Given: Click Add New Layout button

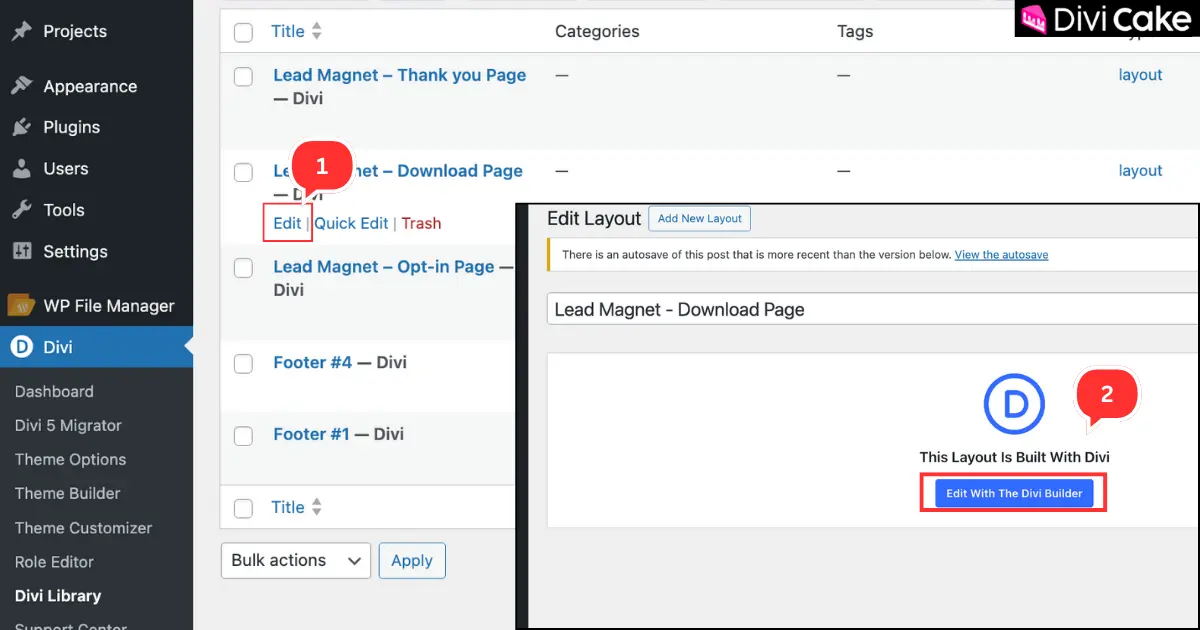Looking at the screenshot, I should [700, 218].
